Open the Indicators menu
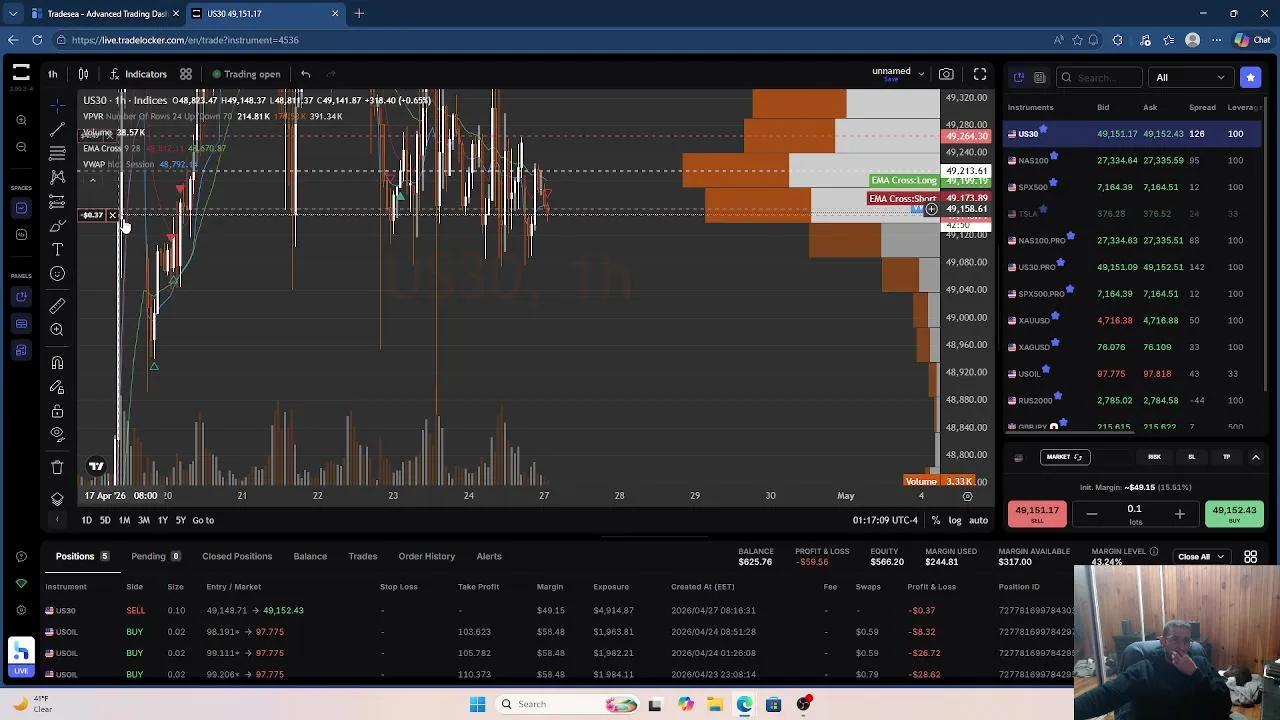This screenshot has width=1280, height=720. coord(138,74)
